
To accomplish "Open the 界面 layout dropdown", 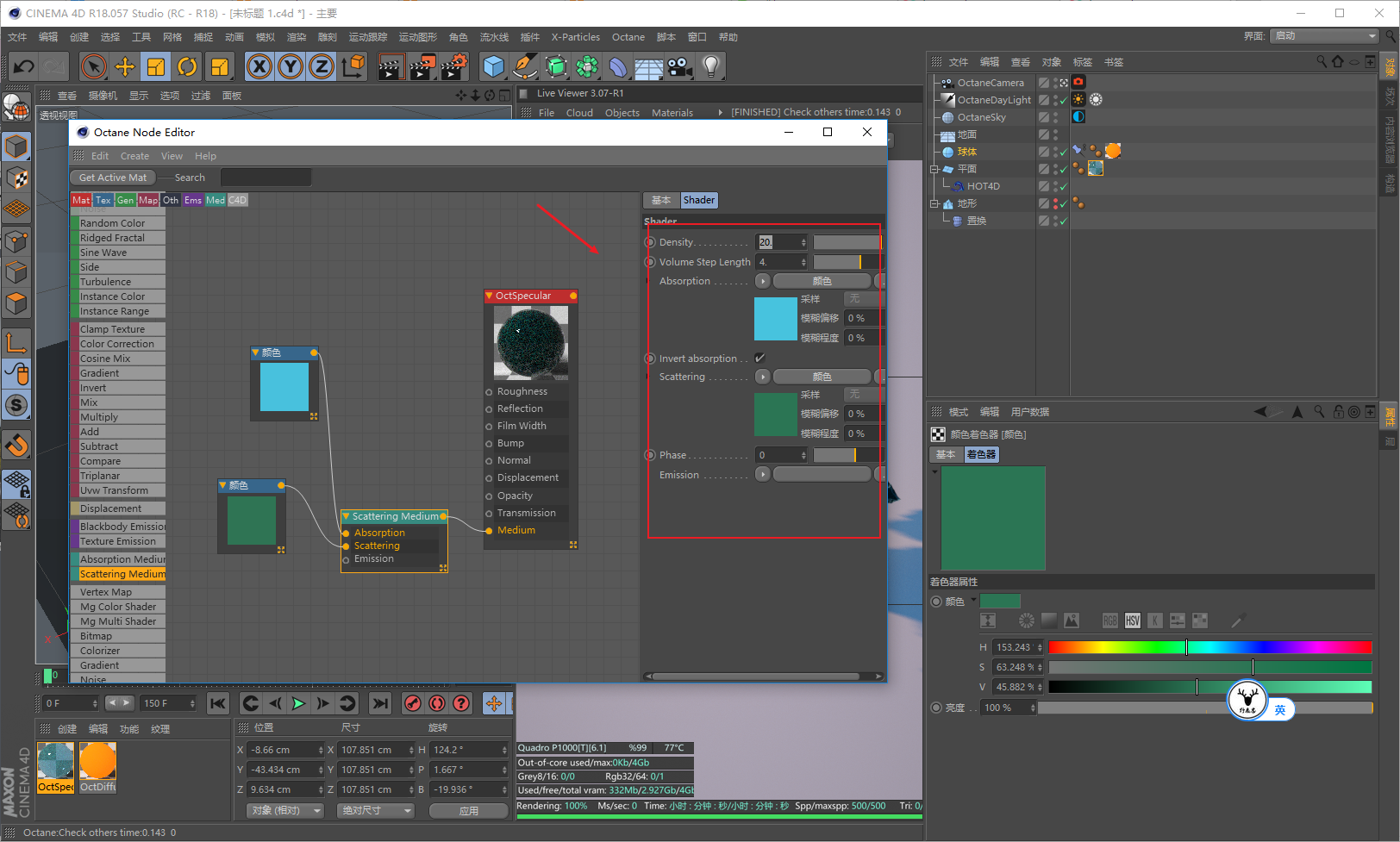I will click(x=1325, y=36).
